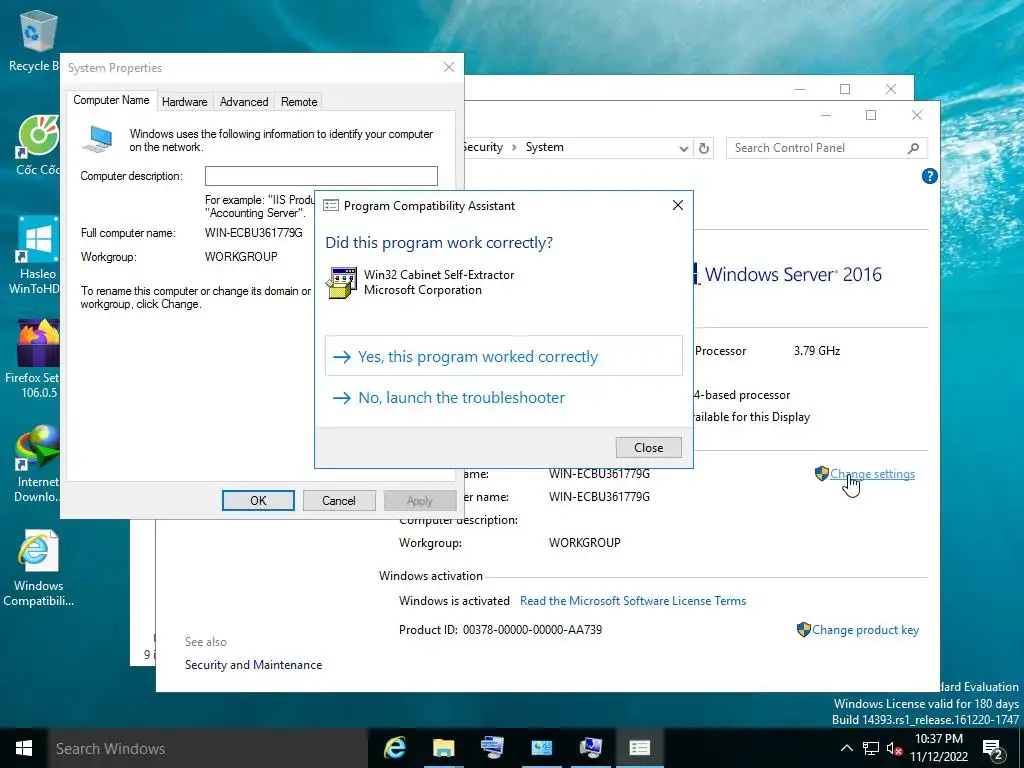1024x768 pixels.
Task: Close the Program Compatibility Assistant dialog with X
Action: point(678,205)
